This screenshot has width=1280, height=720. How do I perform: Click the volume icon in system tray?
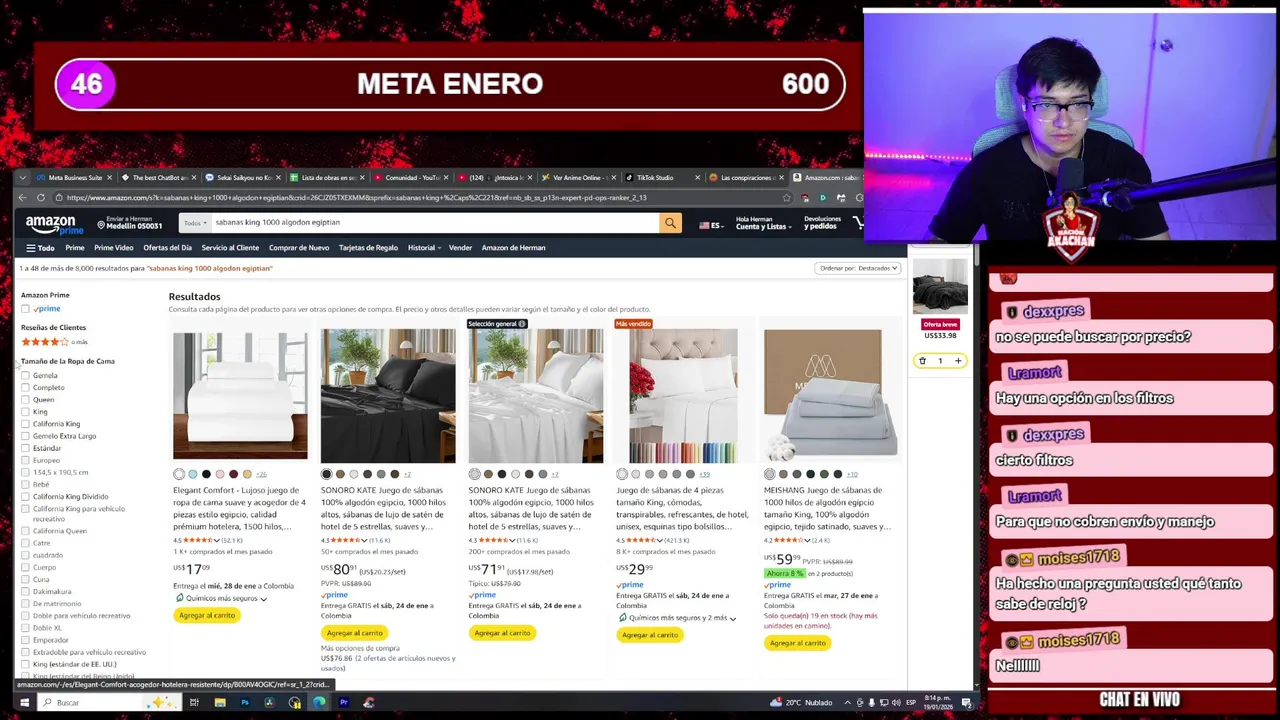(x=896, y=703)
